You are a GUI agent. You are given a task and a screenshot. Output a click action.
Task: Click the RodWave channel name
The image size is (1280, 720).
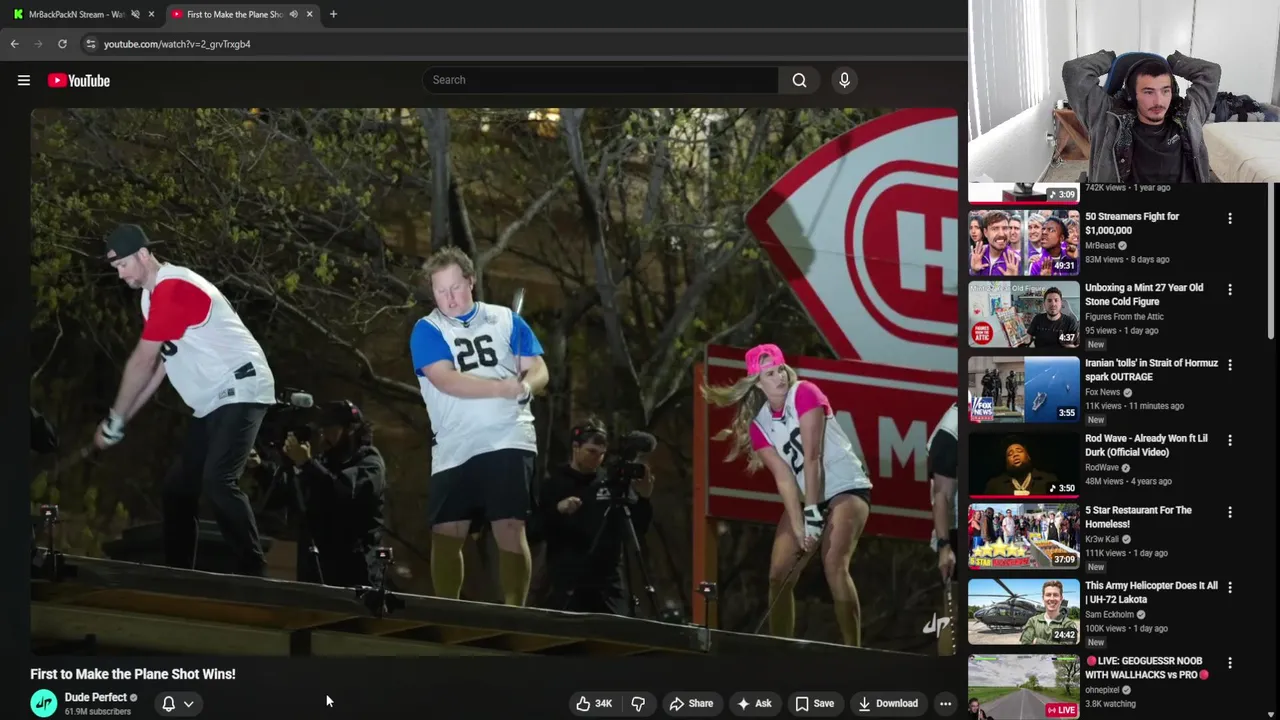pos(1102,467)
